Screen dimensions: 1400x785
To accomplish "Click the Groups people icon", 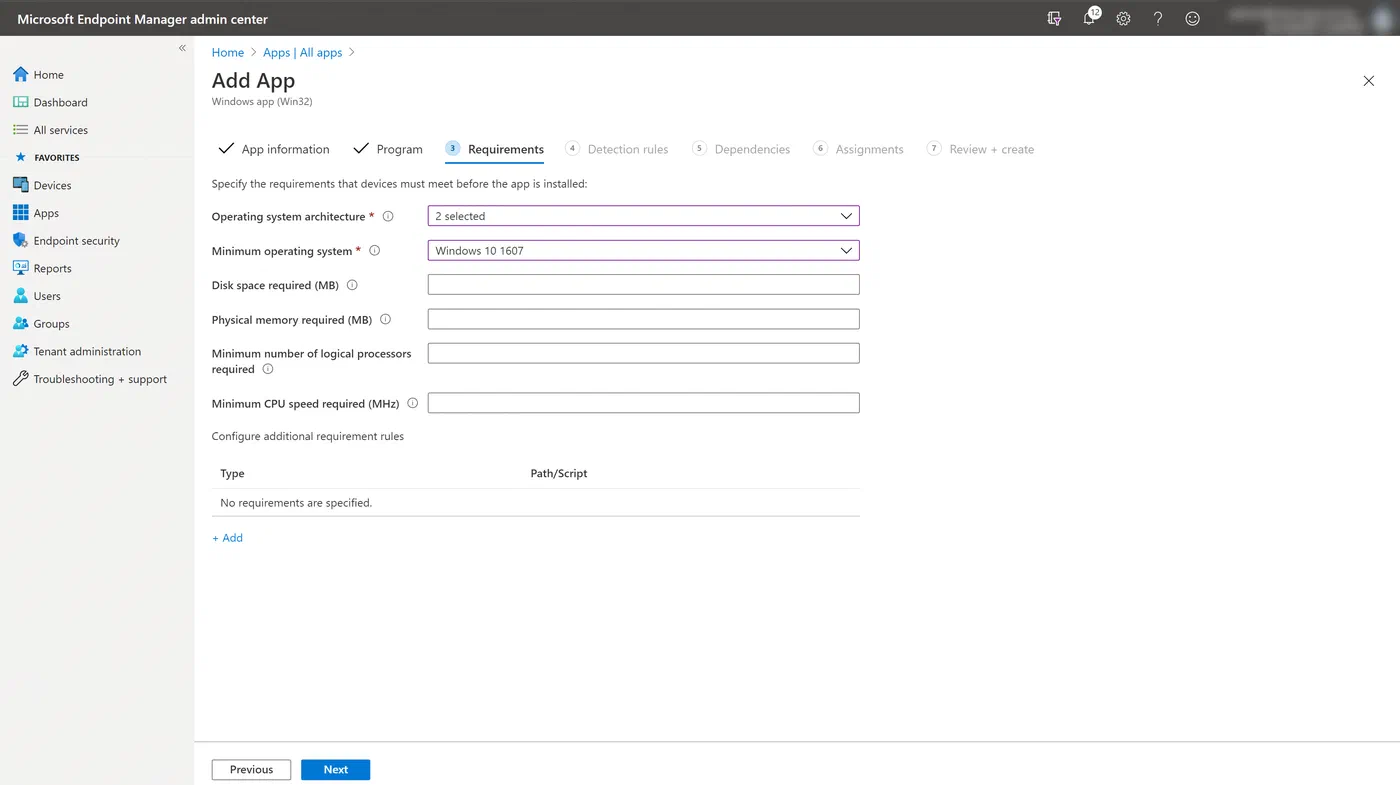I will 20,323.
